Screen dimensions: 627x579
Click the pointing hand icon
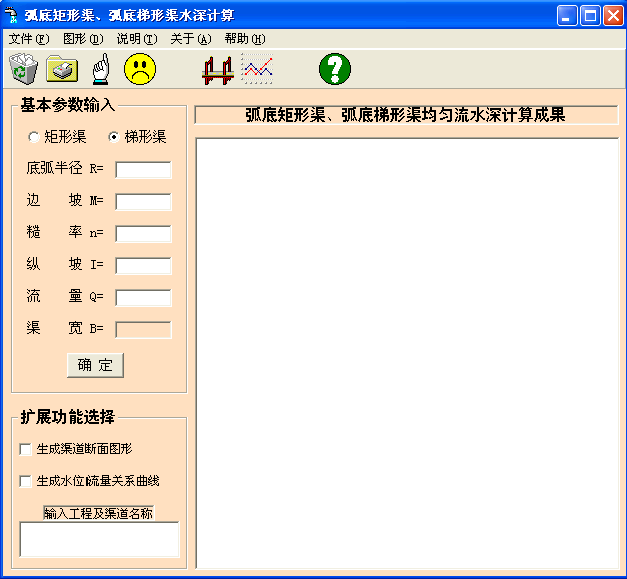point(101,69)
